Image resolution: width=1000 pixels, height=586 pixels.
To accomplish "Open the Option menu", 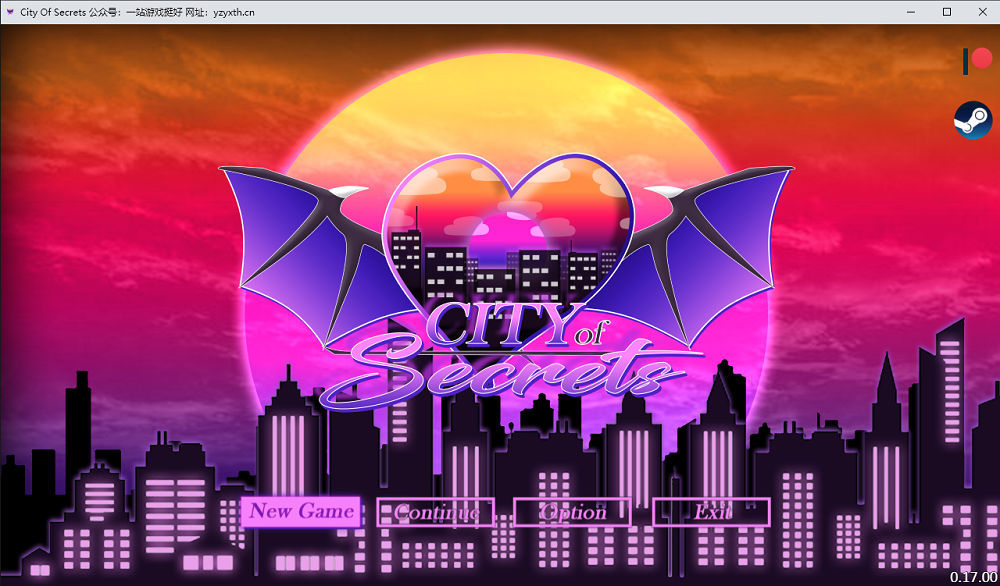I will tap(573, 512).
